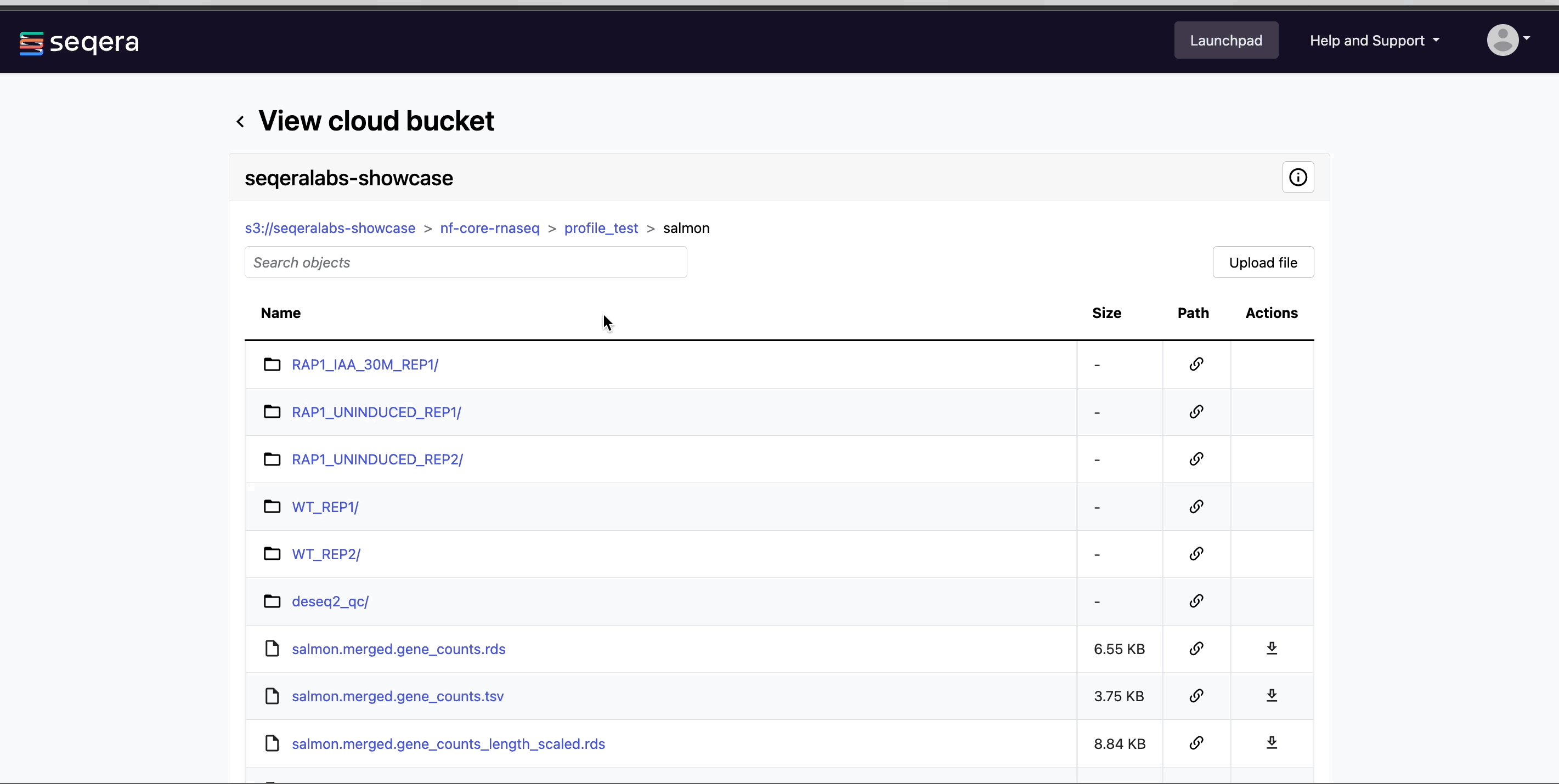This screenshot has height=784, width=1559.
Task: Download salmon.merged.gene_counts.tsv file
Action: point(1272,696)
